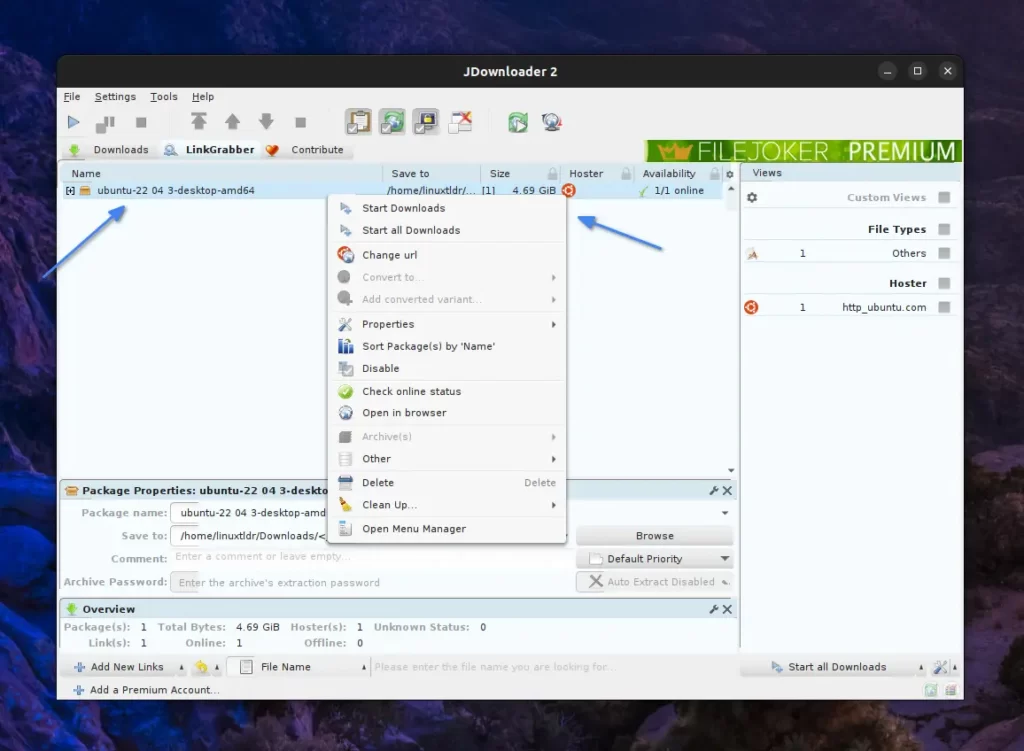Image resolution: width=1024 pixels, height=751 pixels.
Task: Open the File menu
Action: pyautogui.click(x=72, y=97)
